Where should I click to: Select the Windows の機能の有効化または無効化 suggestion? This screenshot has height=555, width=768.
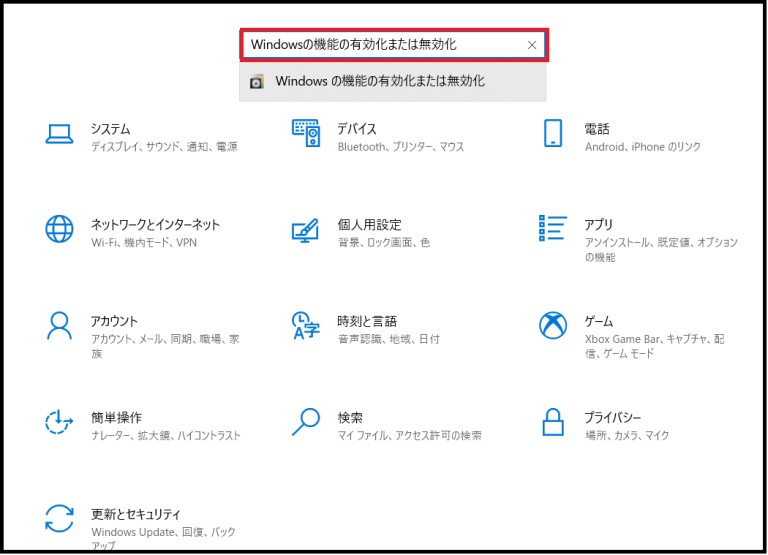coord(393,81)
